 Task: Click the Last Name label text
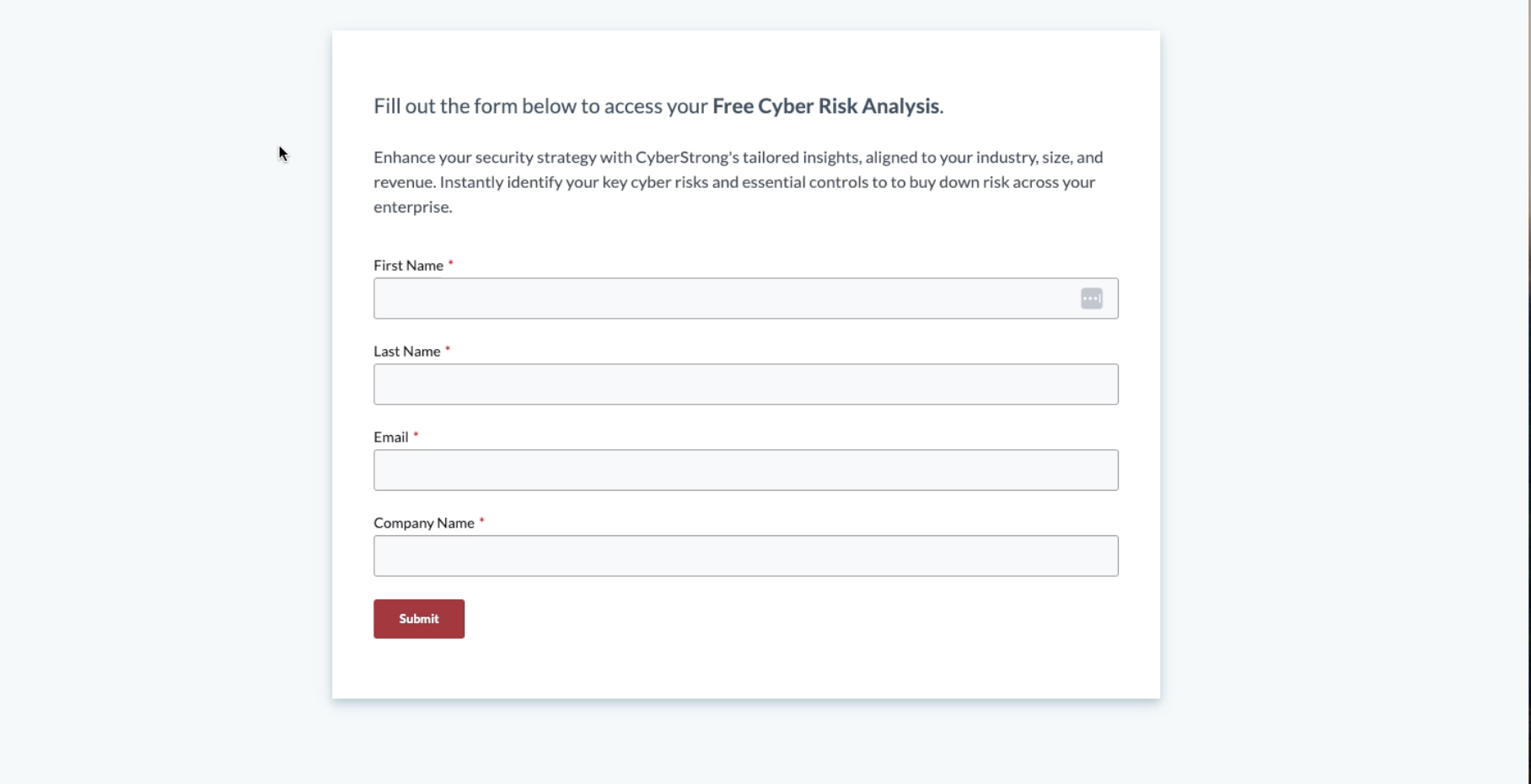click(406, 351)
